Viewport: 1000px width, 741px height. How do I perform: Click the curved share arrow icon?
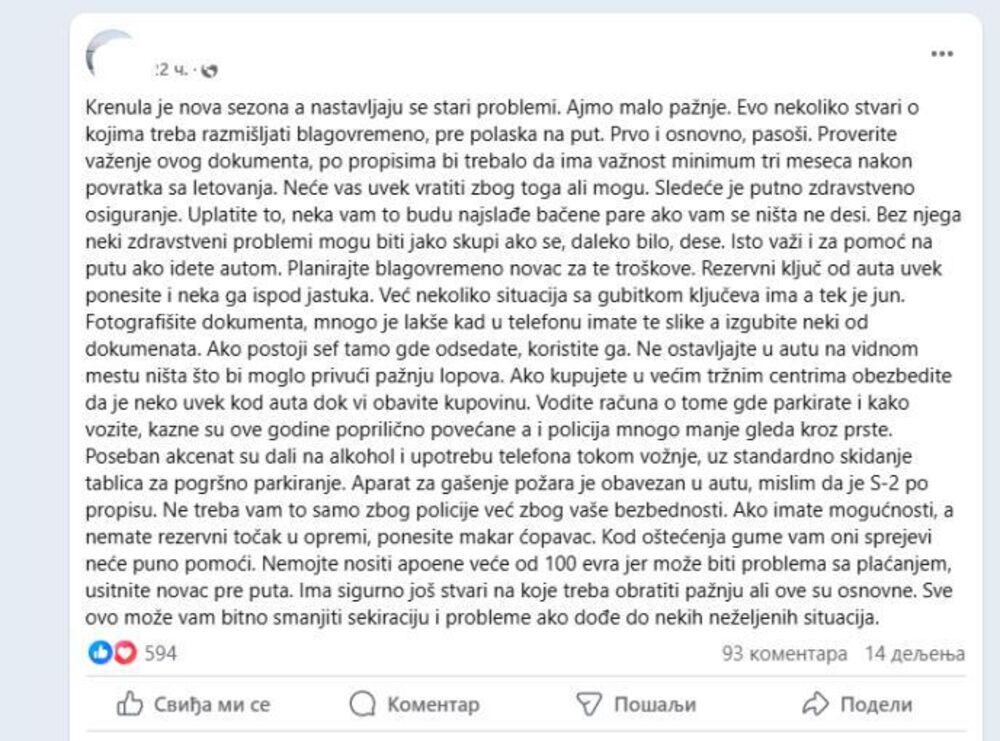click(816, 704)
